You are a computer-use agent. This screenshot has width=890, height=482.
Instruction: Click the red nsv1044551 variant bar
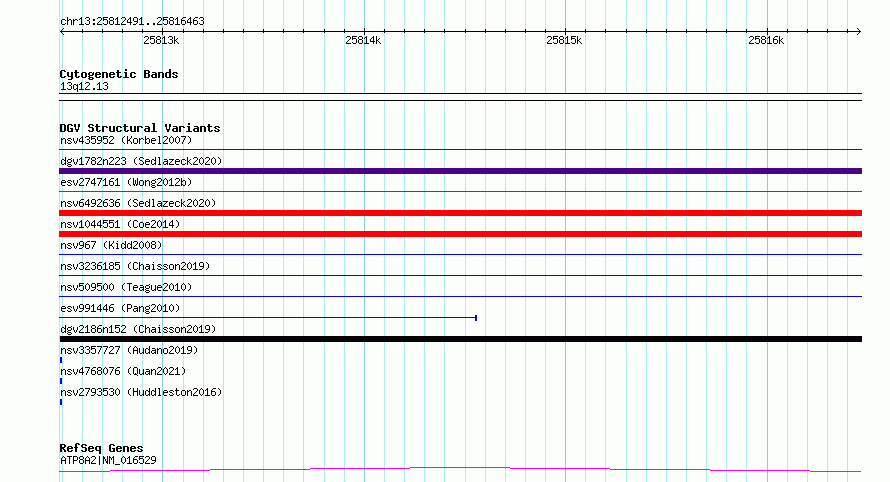[460, 234]
